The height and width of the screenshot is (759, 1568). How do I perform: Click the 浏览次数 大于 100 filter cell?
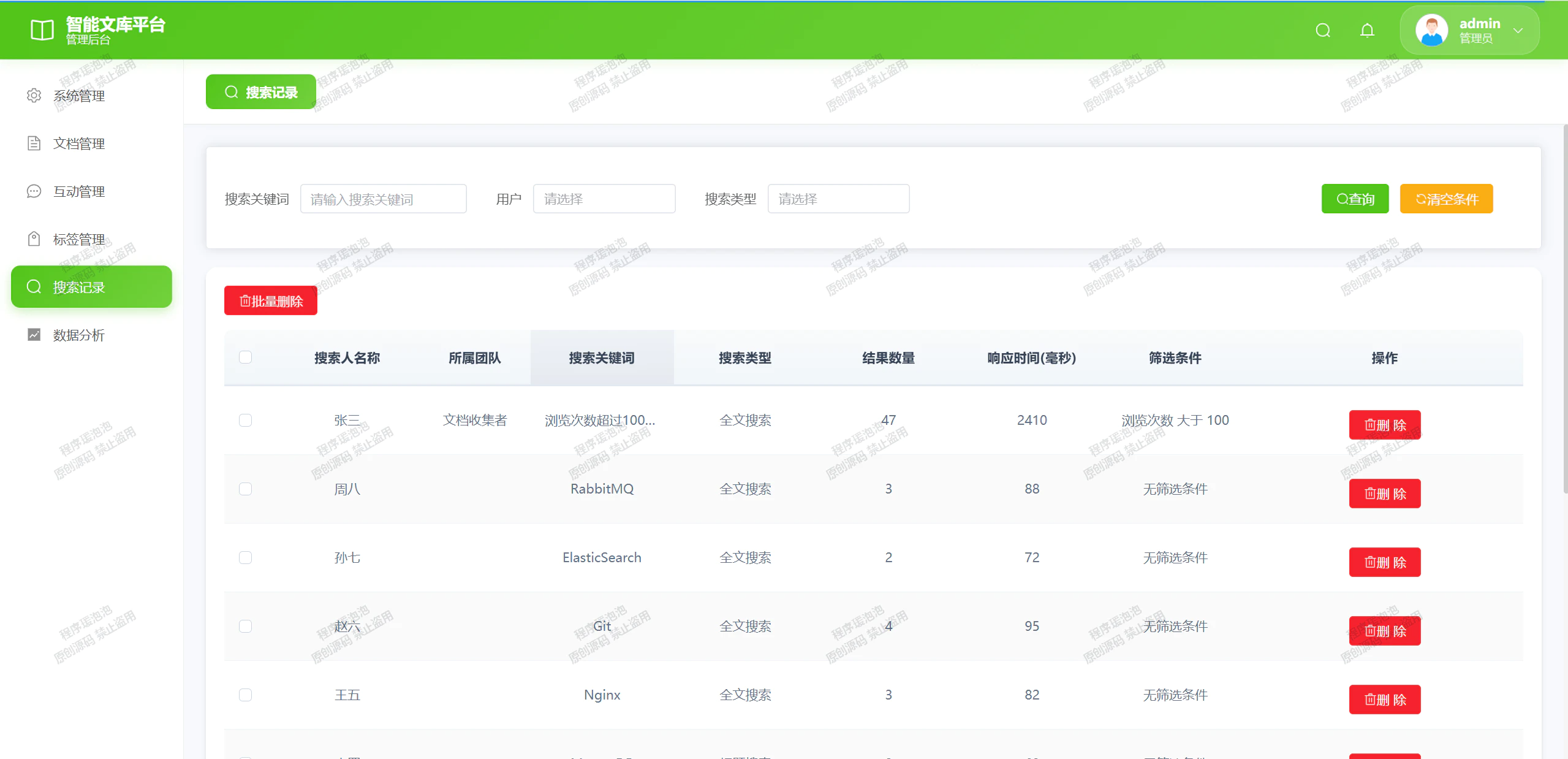click(x=1175, y=420)
